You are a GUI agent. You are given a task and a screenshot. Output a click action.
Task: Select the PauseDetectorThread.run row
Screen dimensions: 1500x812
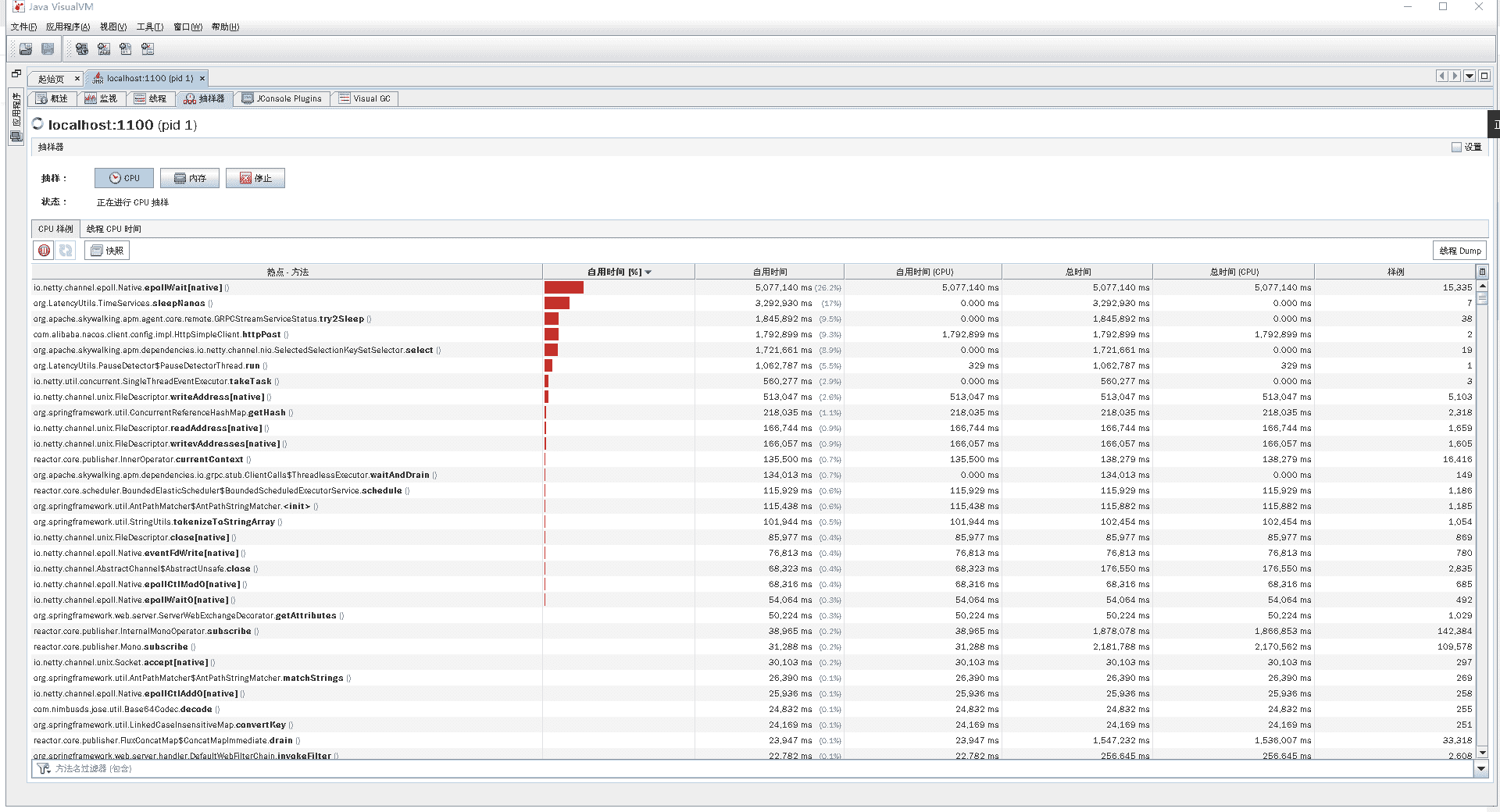pyautogui.click(x=753, y=365)
